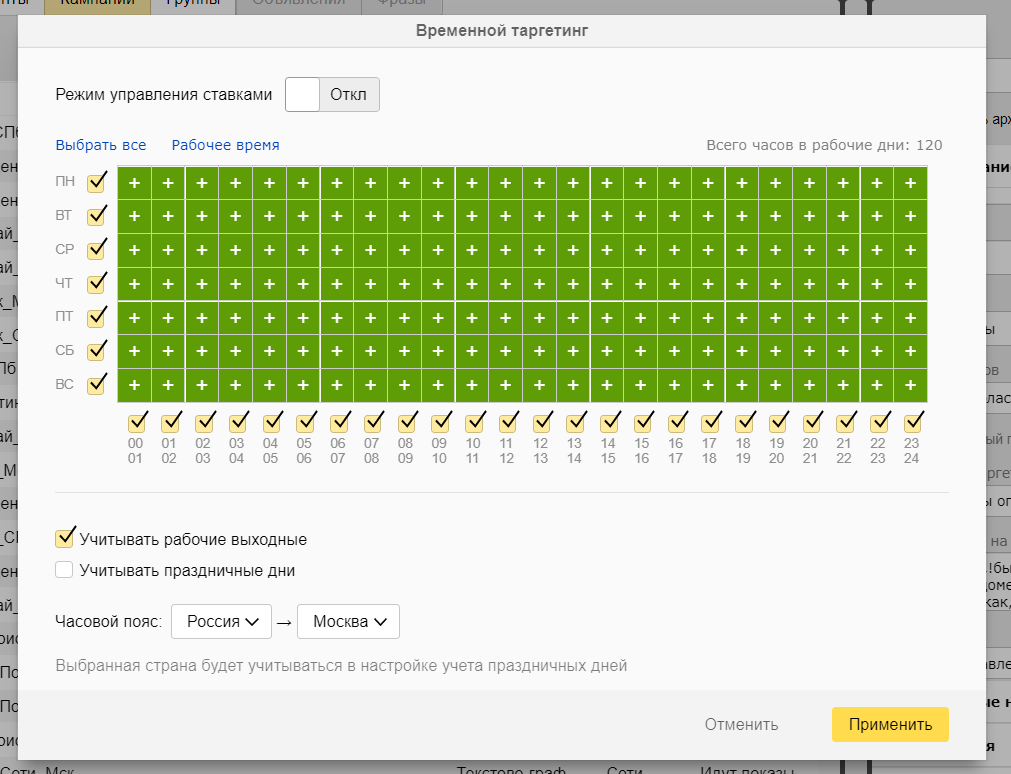
Task: Uncheck 'Учитывать рабочие выходные' checkbox
Action: [65, 539]
